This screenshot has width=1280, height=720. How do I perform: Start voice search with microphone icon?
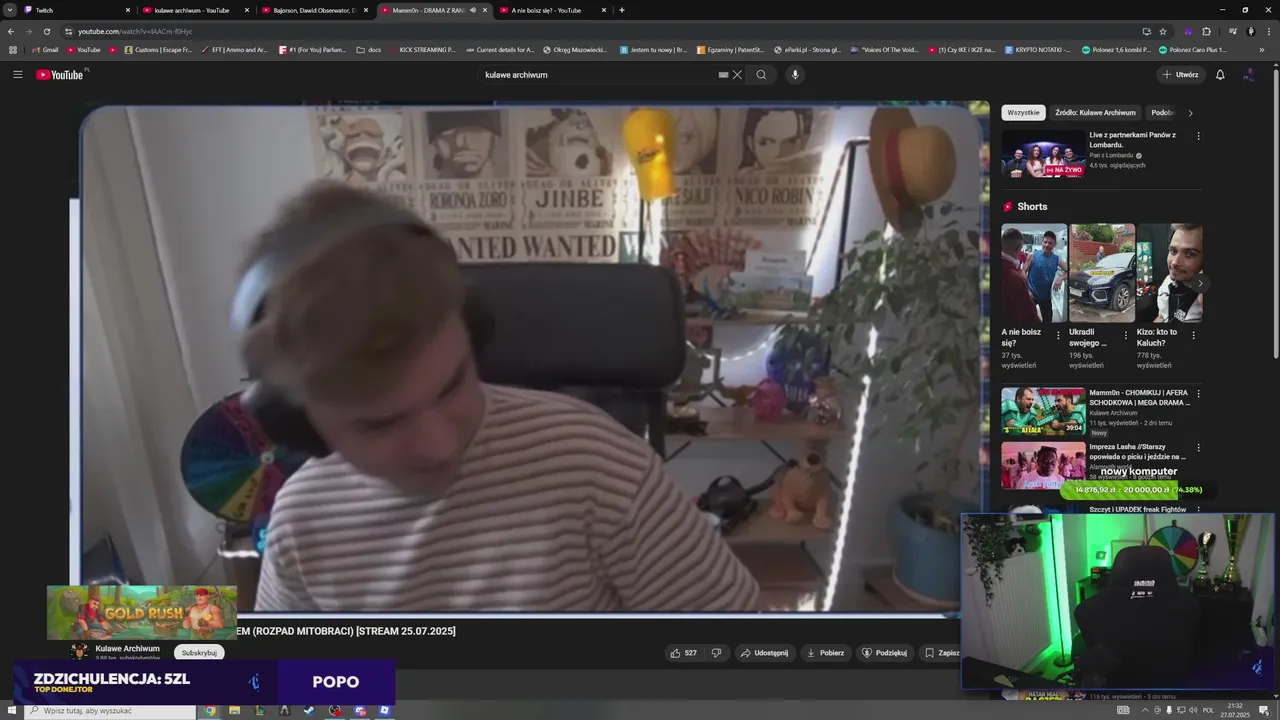click(x=795, y=75)
